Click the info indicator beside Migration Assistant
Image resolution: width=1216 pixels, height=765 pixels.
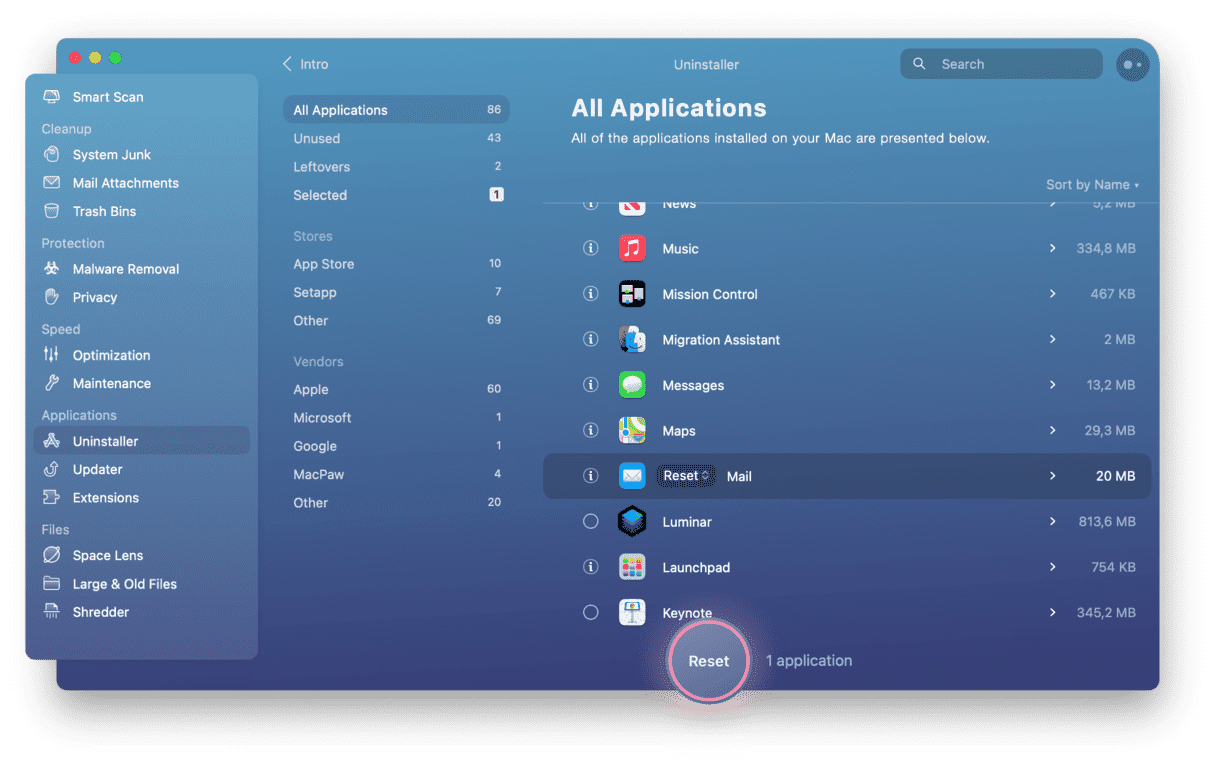point(591,339)
